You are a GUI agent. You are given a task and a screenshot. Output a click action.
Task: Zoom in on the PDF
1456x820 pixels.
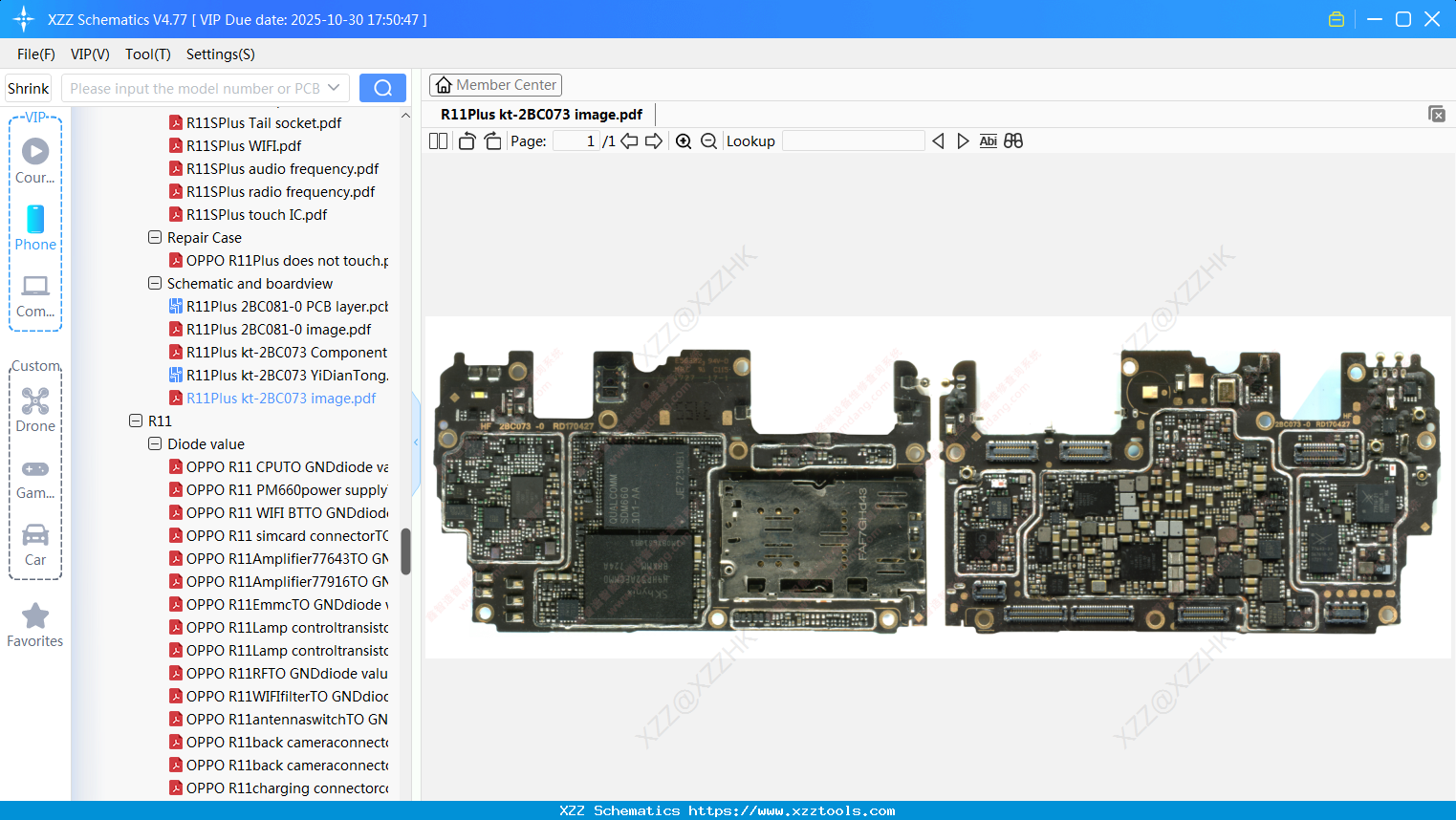684,141
